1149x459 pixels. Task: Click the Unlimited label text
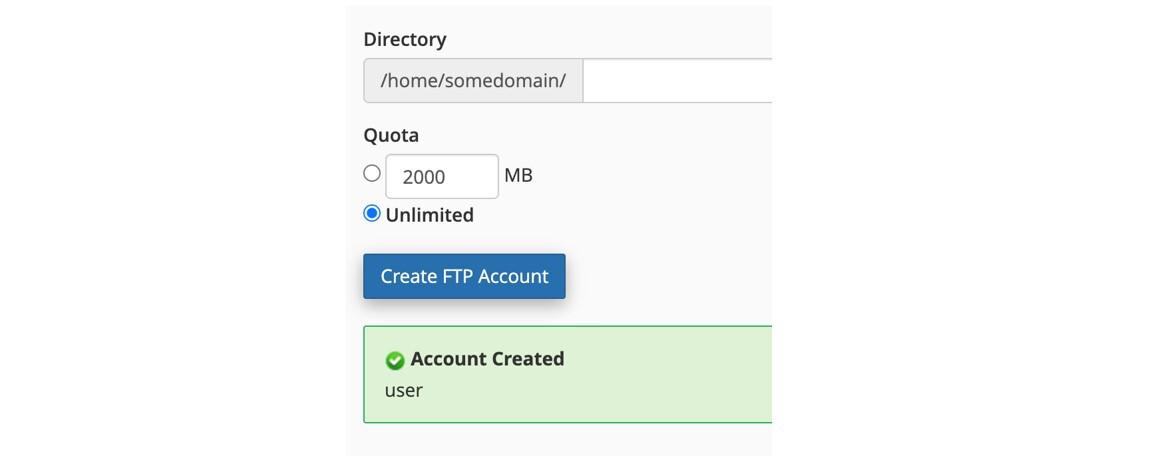[429, 215]
